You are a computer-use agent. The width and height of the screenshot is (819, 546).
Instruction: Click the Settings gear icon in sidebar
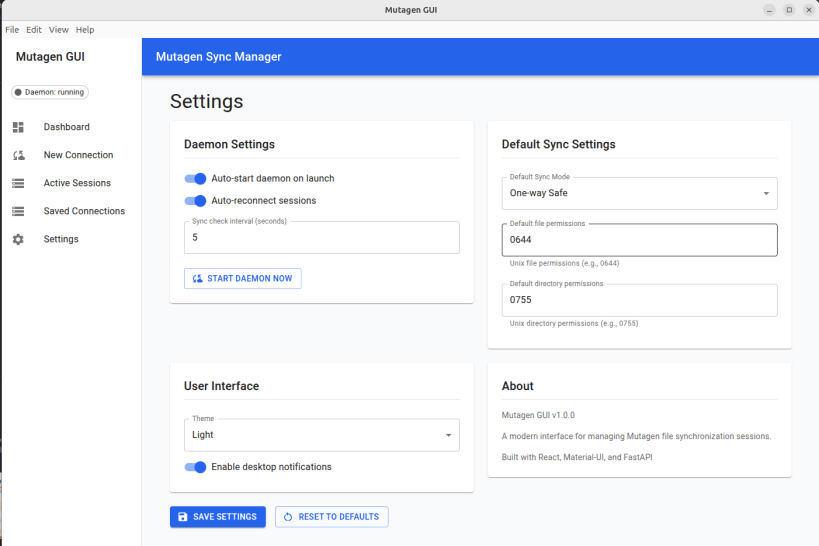pyautogui.click(x=18, y=239)
